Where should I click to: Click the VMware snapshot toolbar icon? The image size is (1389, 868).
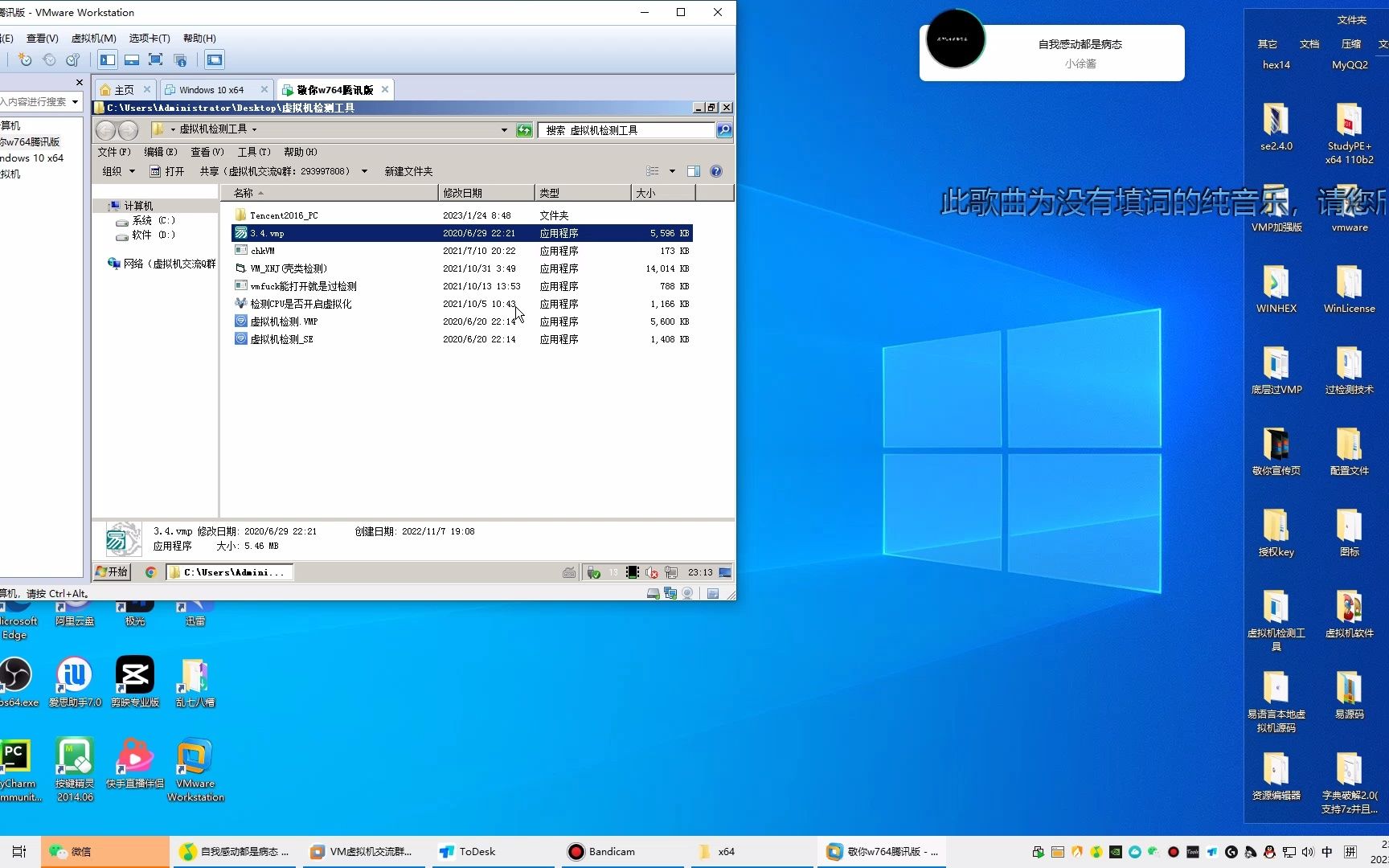pos(25,59)
